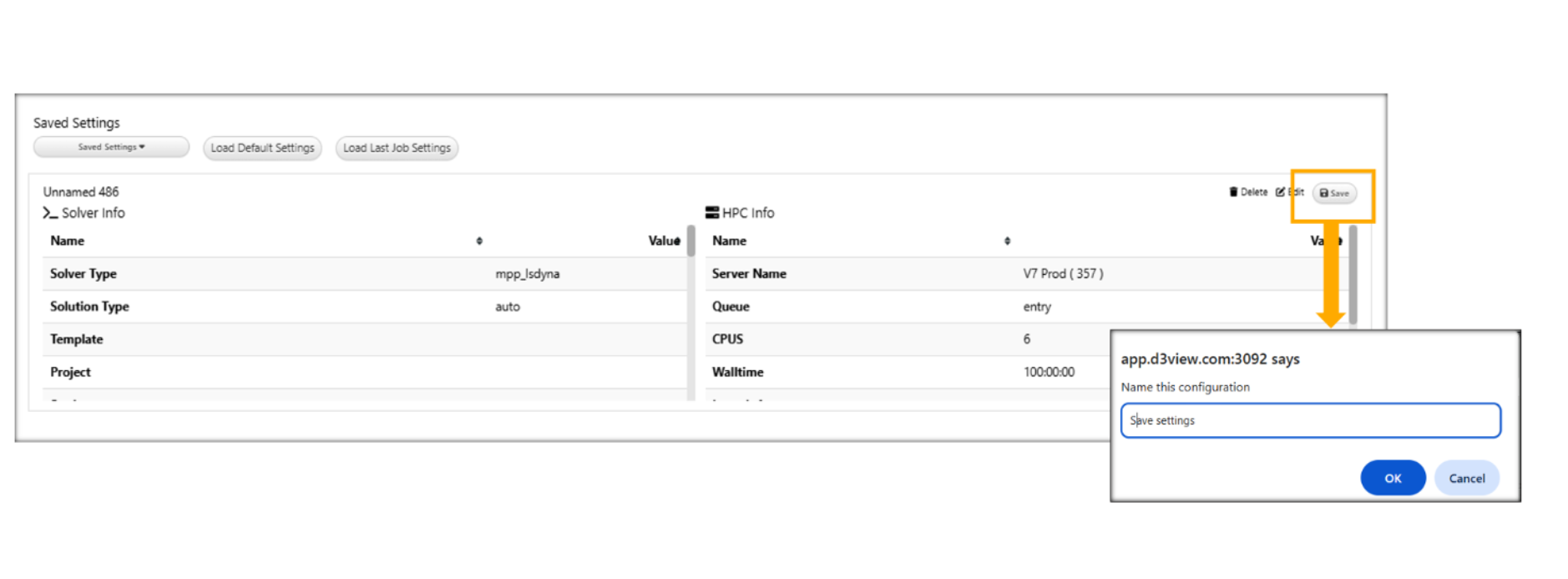Sort Solver Info table by Name column
The width and height of the screenshot is (1568, 579).
[x=479, y=241]
